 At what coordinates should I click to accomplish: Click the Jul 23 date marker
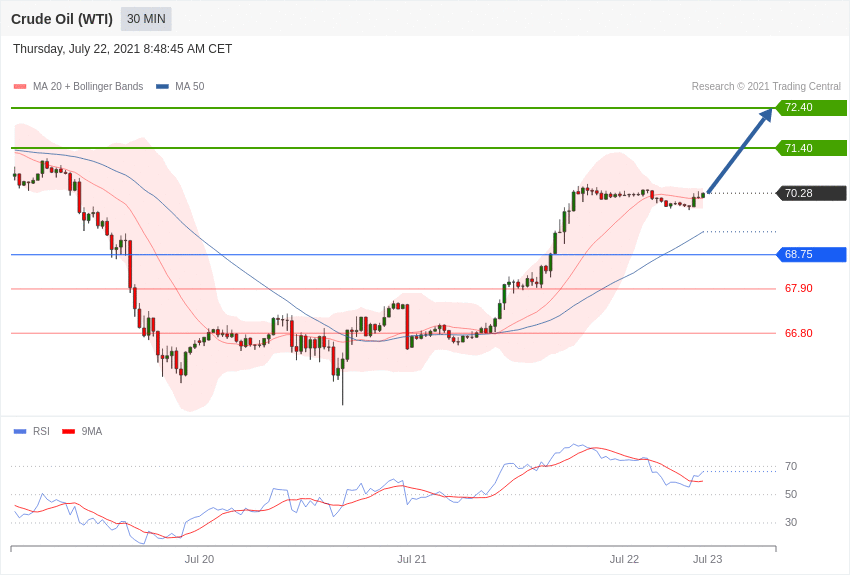(x=707, y=559)
